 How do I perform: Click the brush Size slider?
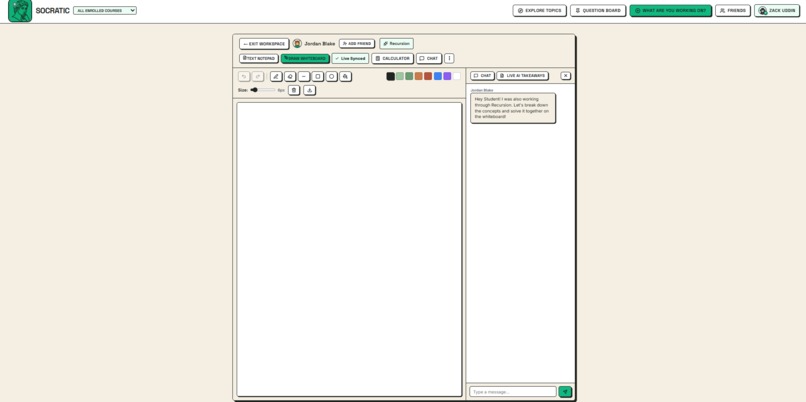tap(263, 90)
